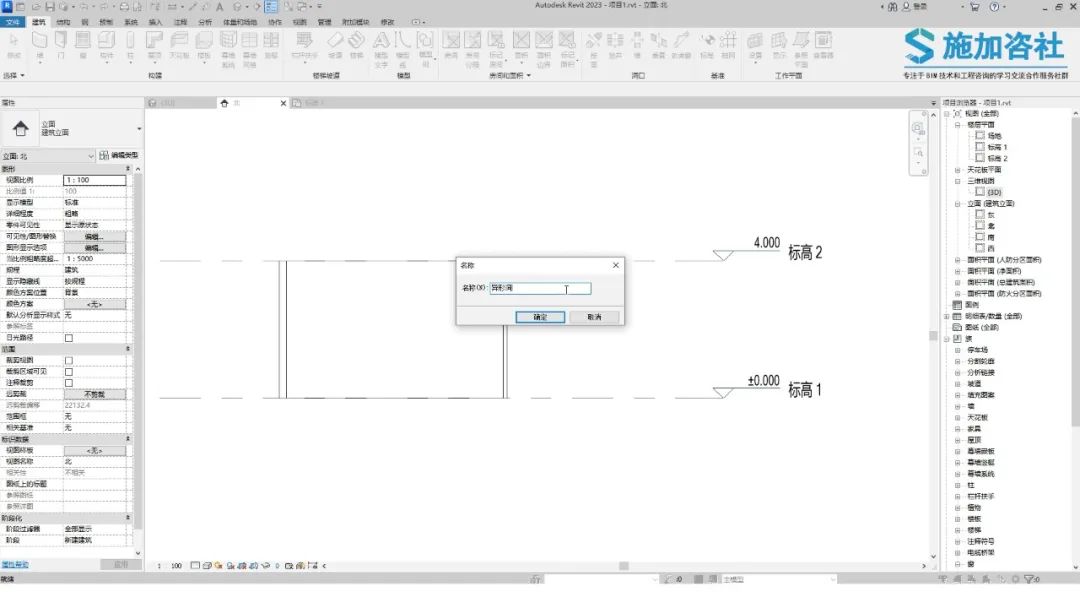Select the Level datum tool
1080x608 pixels.
tap(707, 45)
